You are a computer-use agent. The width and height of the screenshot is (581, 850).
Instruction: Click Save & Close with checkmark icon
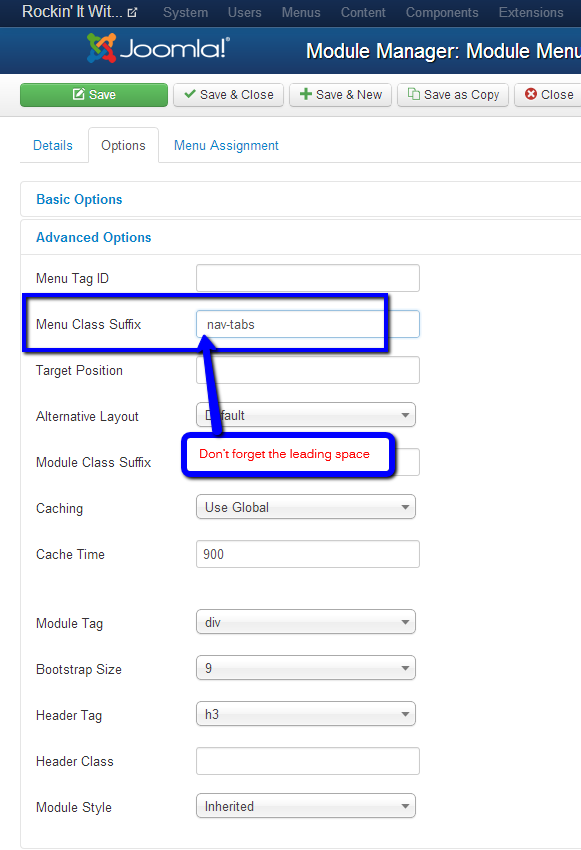228,95
